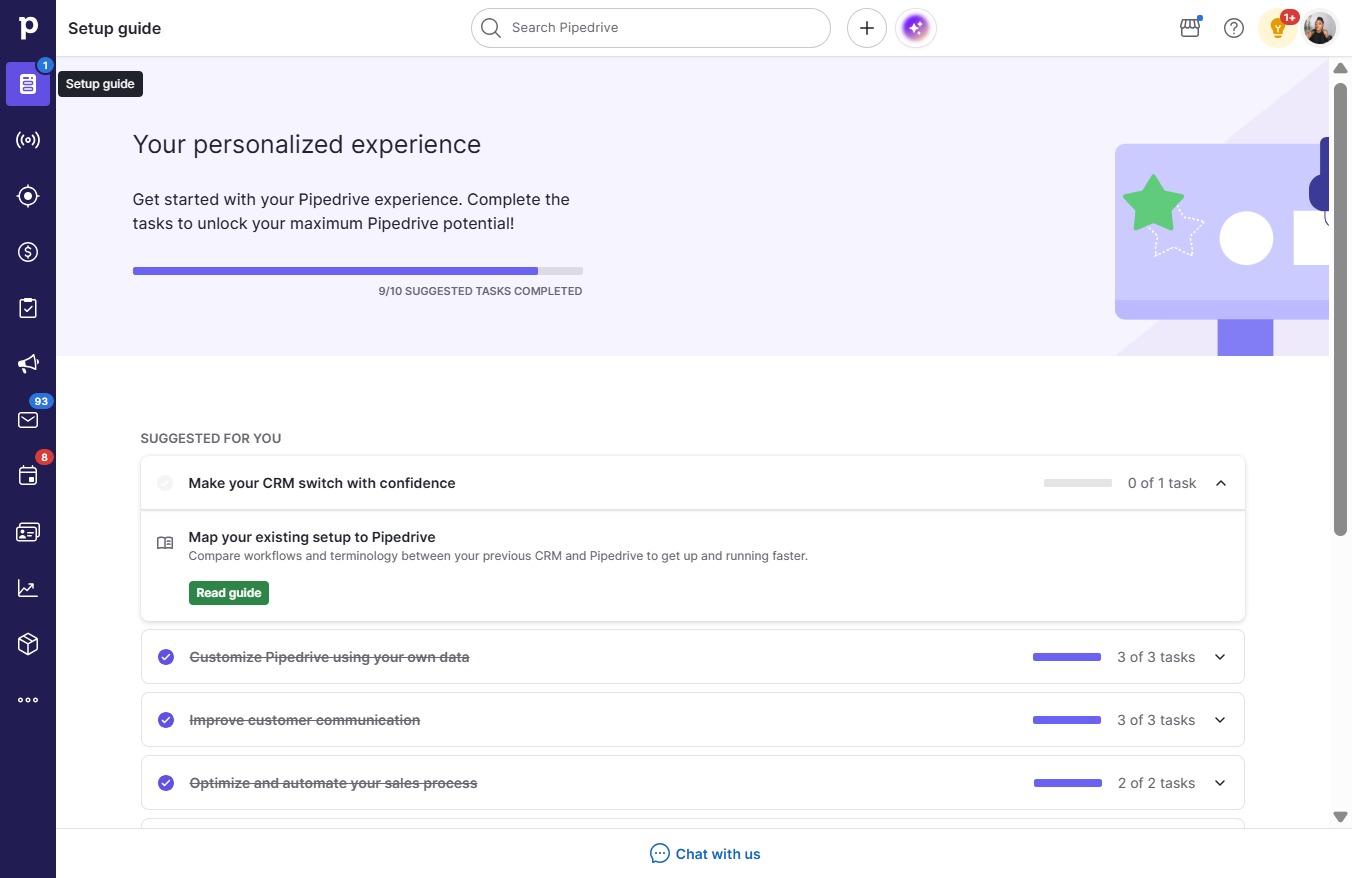Open the AI assistant sparkle button

coord(916,28)
